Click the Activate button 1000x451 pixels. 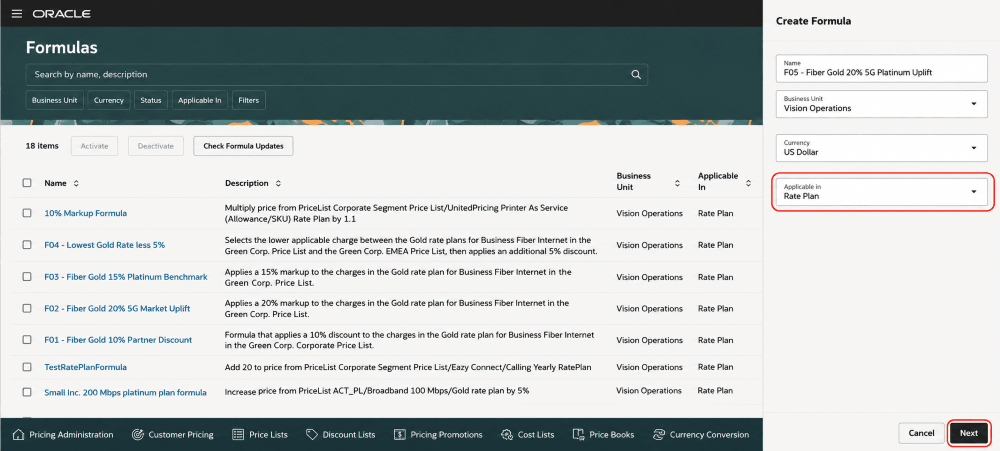(94, 146)
